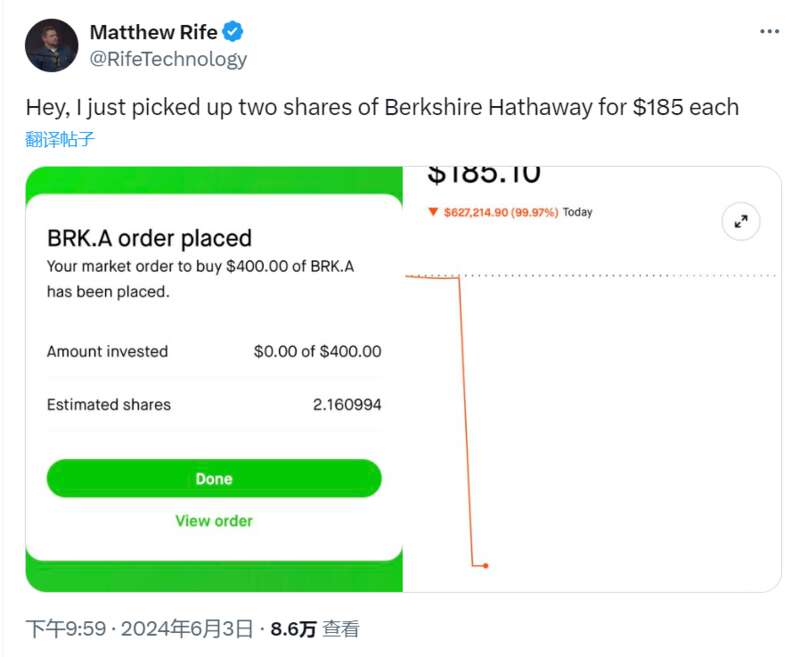800x657 pixels.
Task: Open the @RifeTechnology handle link
Action: 168,59
